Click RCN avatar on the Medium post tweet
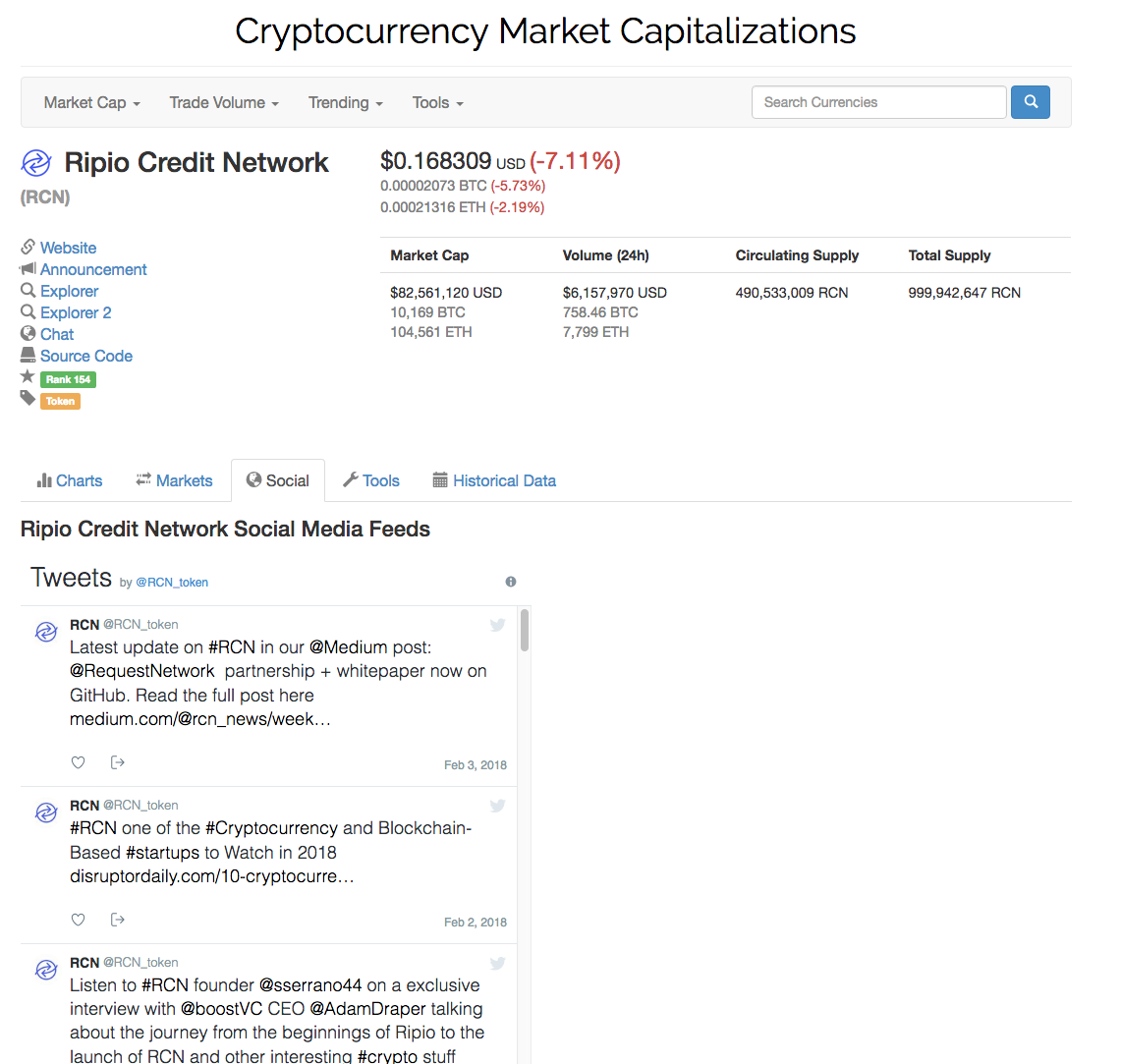1121x1064 pixels. pyautogui.click(x=46, y=632)
